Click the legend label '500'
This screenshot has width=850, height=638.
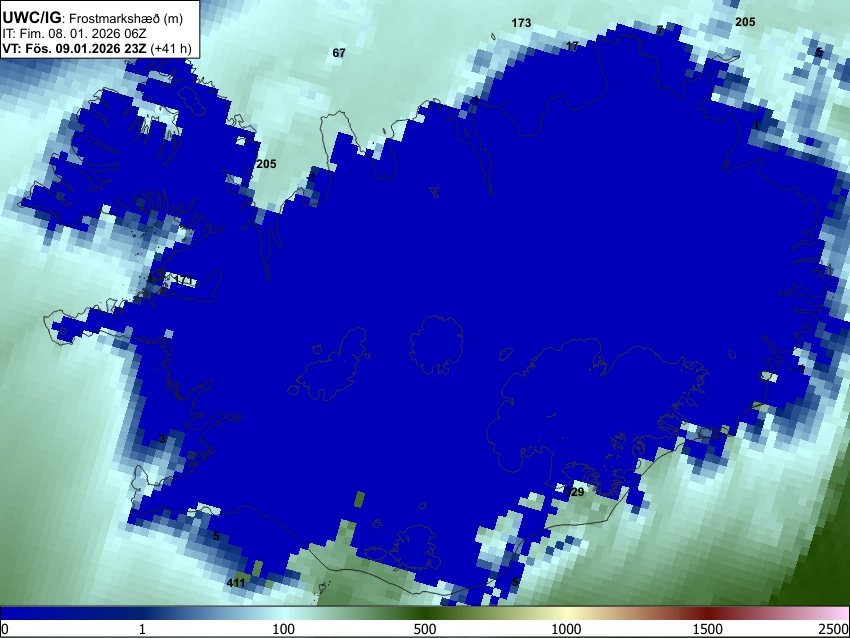click(x=424, y=629)
